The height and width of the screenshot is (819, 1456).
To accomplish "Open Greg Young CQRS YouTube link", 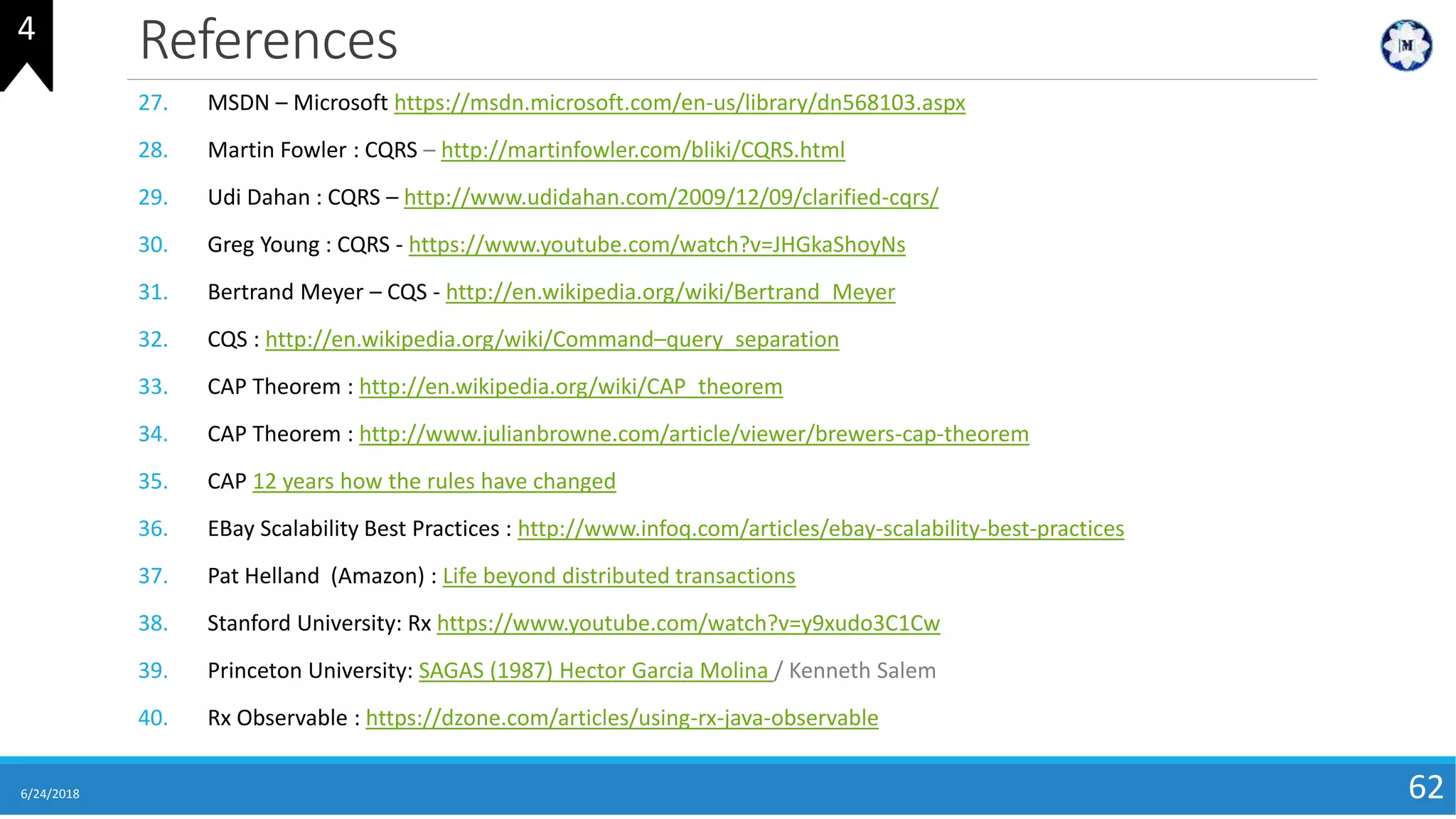I will pyautogui.click(x=656, y=245).
